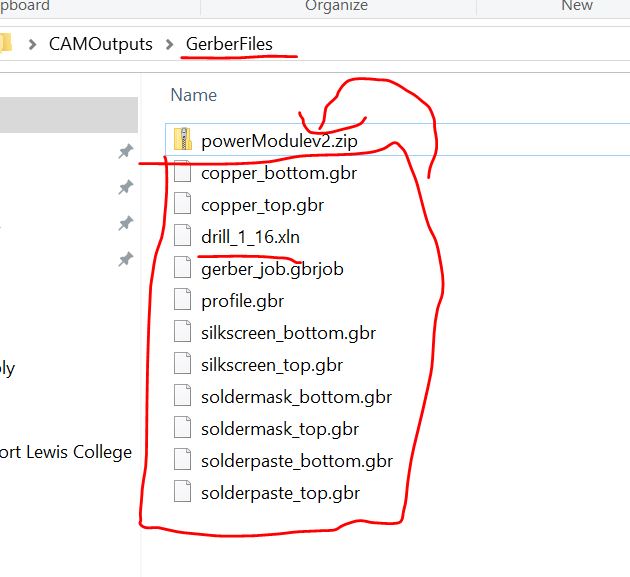Click the gerber_job.gbrjob file icon
This screenshot has width=630, height=577.
click(x=181, y=268)
